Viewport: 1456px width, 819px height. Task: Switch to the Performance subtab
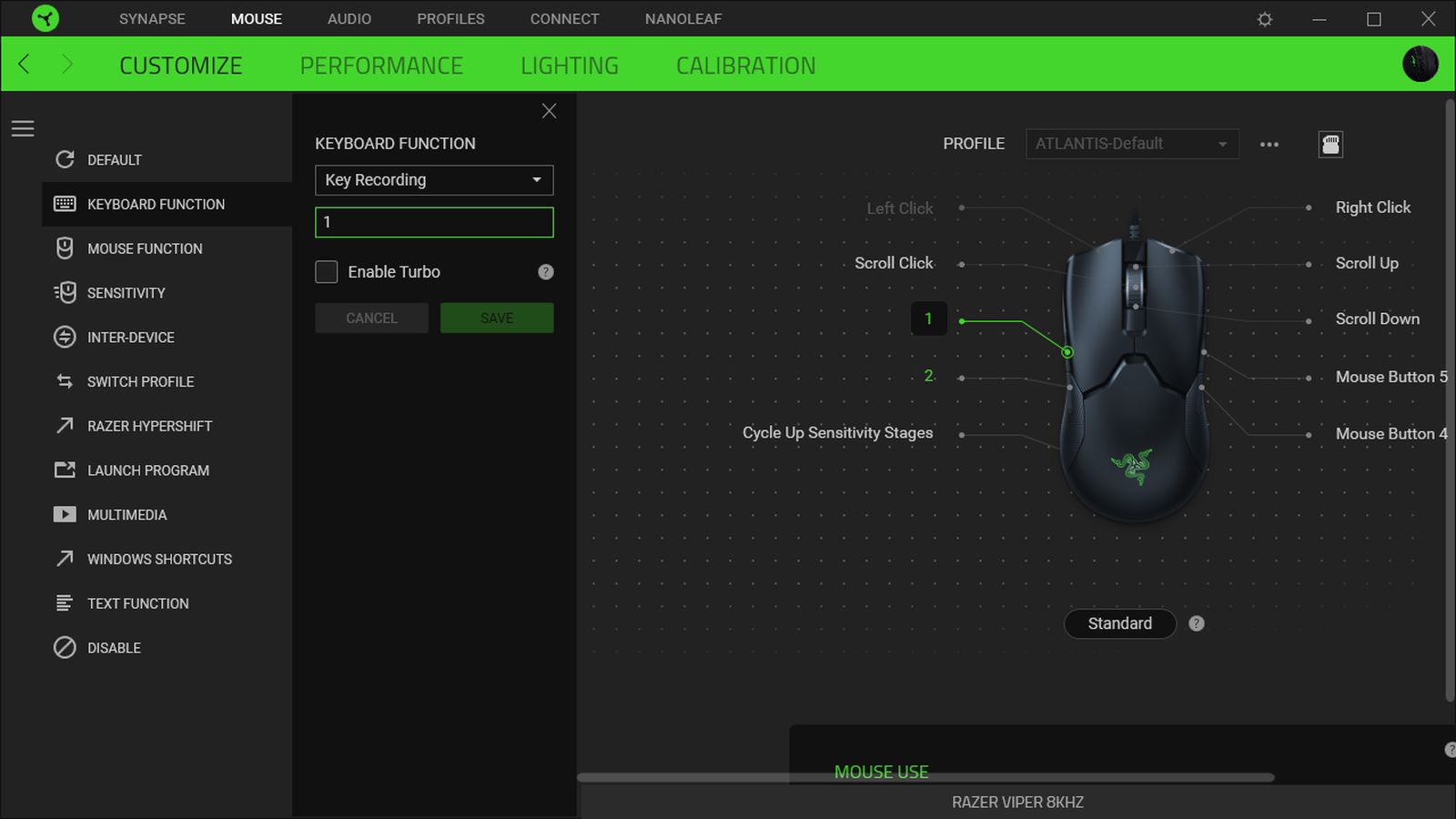[381, 66]
